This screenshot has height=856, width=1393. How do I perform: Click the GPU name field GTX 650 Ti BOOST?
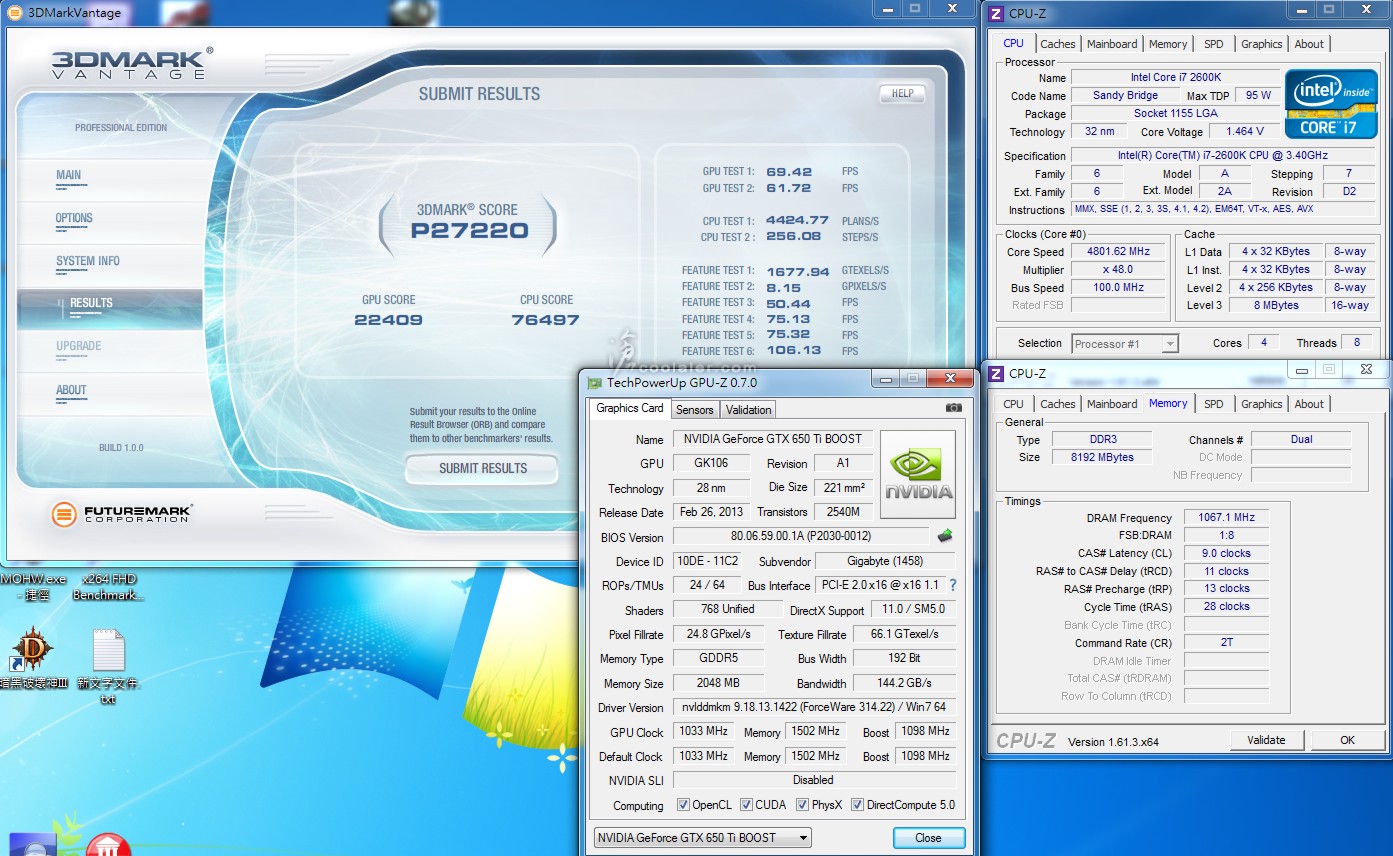pos(773,439)
